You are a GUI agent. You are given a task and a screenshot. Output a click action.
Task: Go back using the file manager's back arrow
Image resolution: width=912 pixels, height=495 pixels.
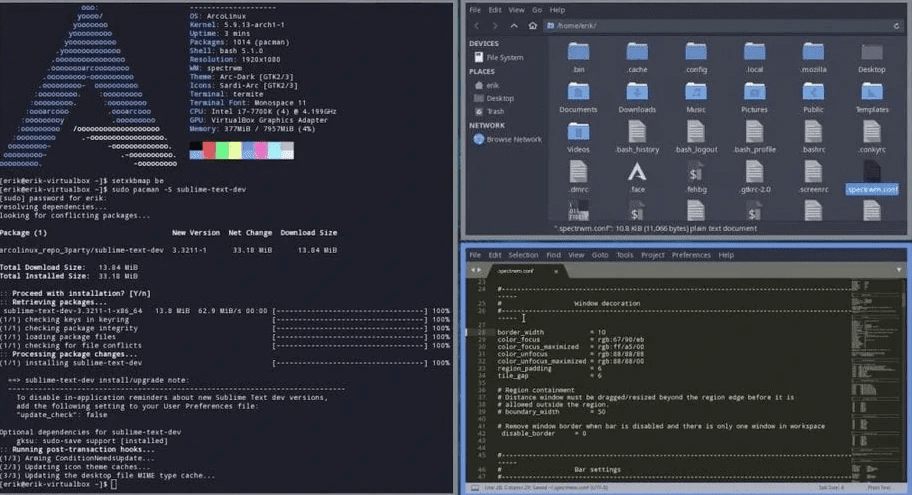[477, 26]
